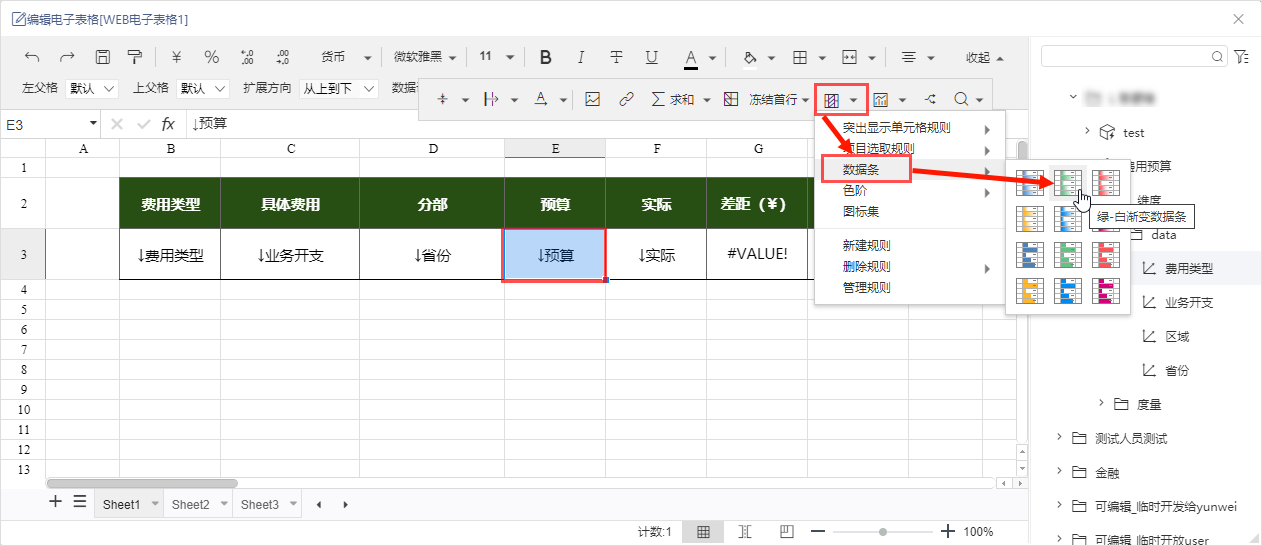1262x546 pixels.
Task: Click zoom in plus button
Action: pos(948,532)
